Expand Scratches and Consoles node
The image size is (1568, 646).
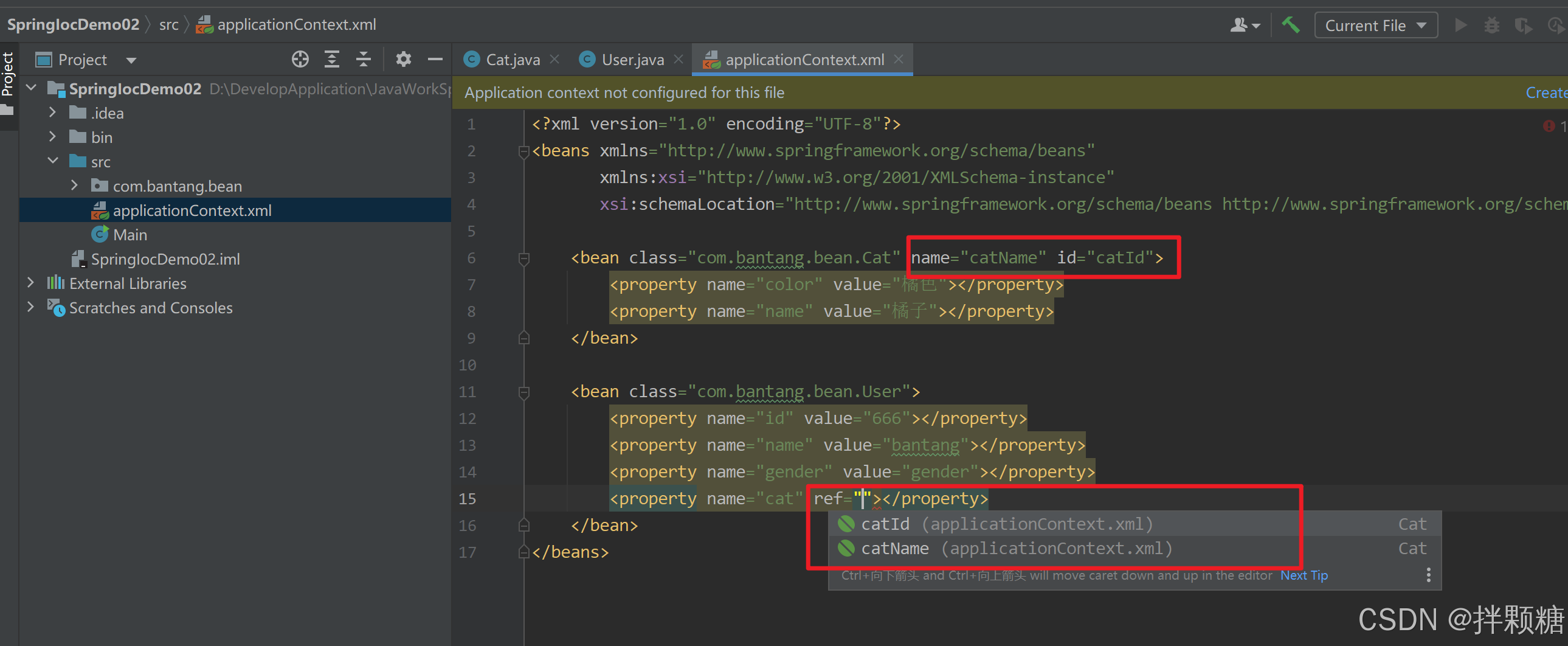tap(30, 307)
